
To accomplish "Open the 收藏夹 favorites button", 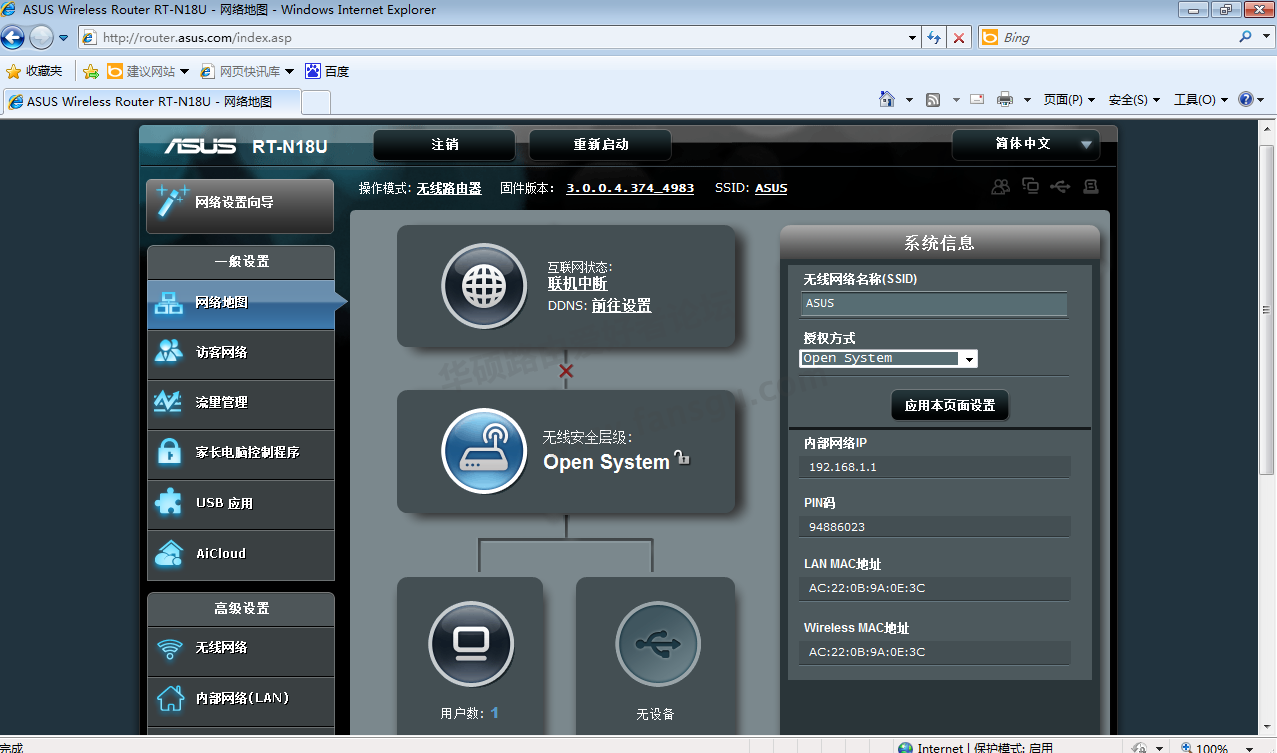I will (x=34, y=71).
